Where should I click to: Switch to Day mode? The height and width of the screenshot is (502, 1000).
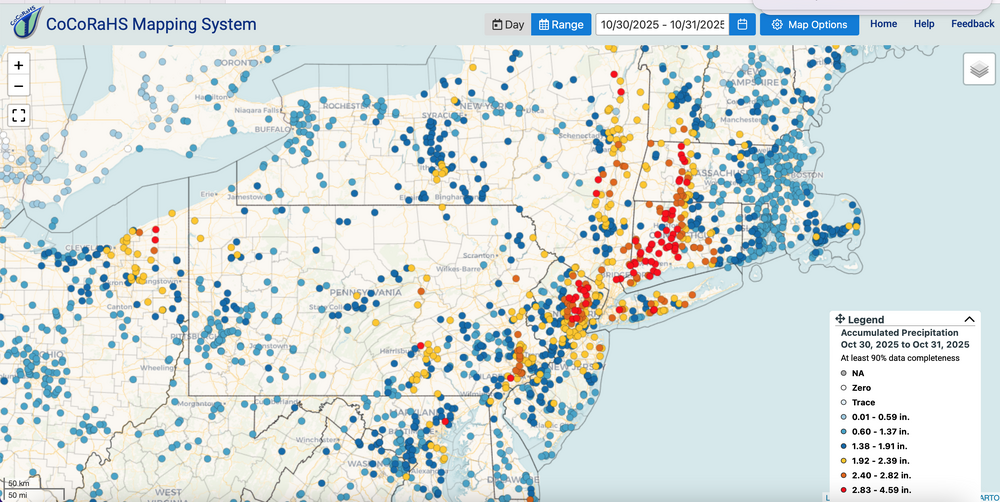pos(508,24)
